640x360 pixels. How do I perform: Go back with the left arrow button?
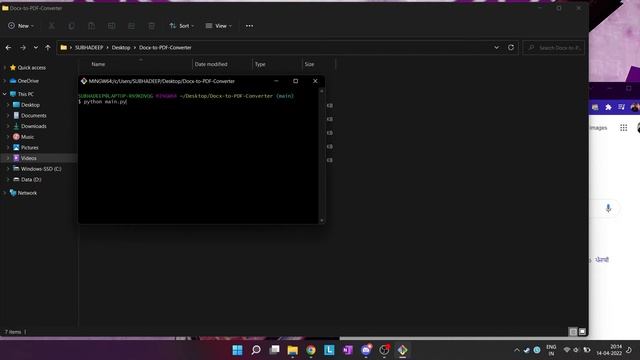point(8,48)
